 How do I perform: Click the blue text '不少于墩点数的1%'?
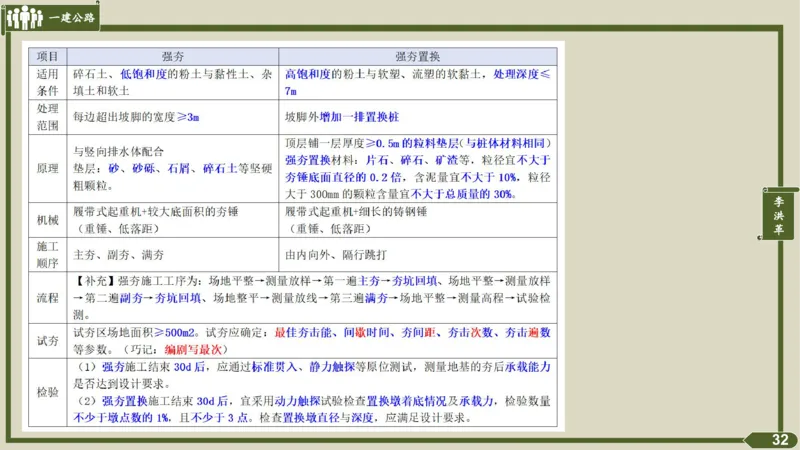(x=121, y=418)
